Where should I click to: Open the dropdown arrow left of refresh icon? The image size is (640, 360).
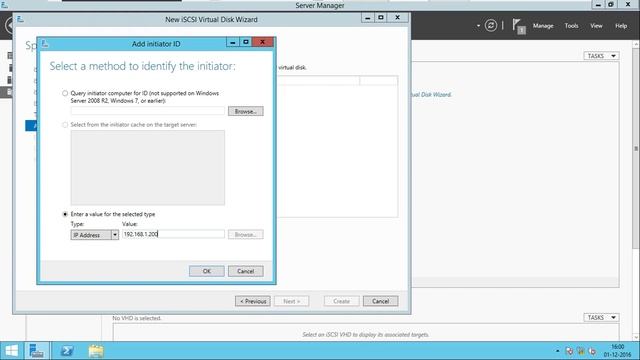[478, 26]
